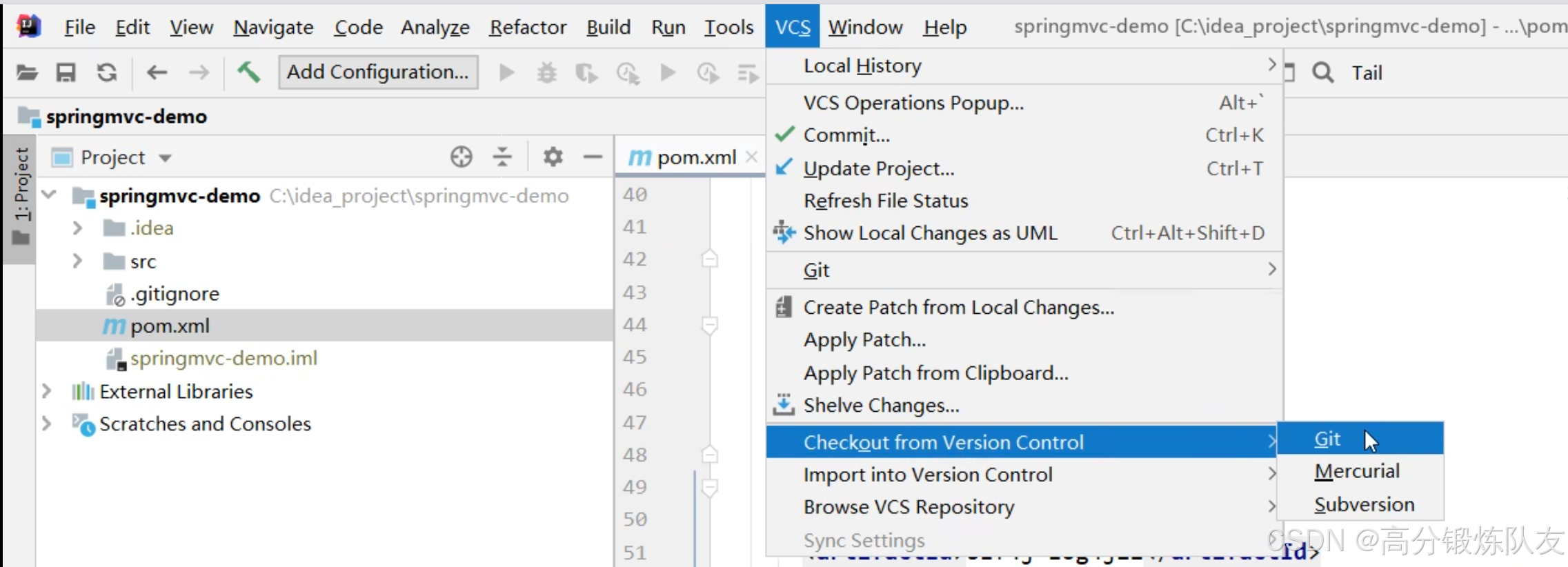1568x567 pixels.
Task: Navigate back with the left arrow icon
Action: [x=157, y=72]
